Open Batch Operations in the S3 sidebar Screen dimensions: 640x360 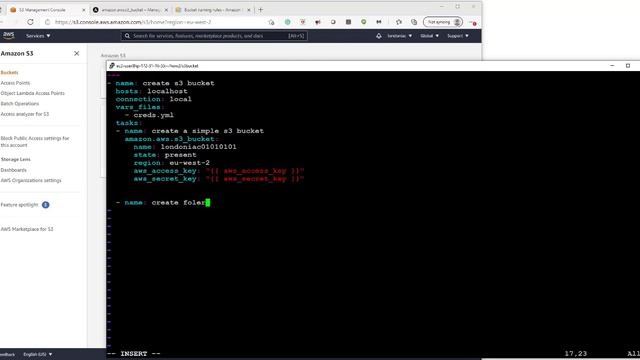point(20,104)
